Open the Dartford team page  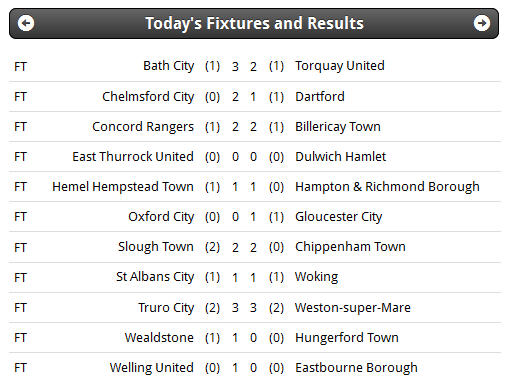tap(320, 97)
